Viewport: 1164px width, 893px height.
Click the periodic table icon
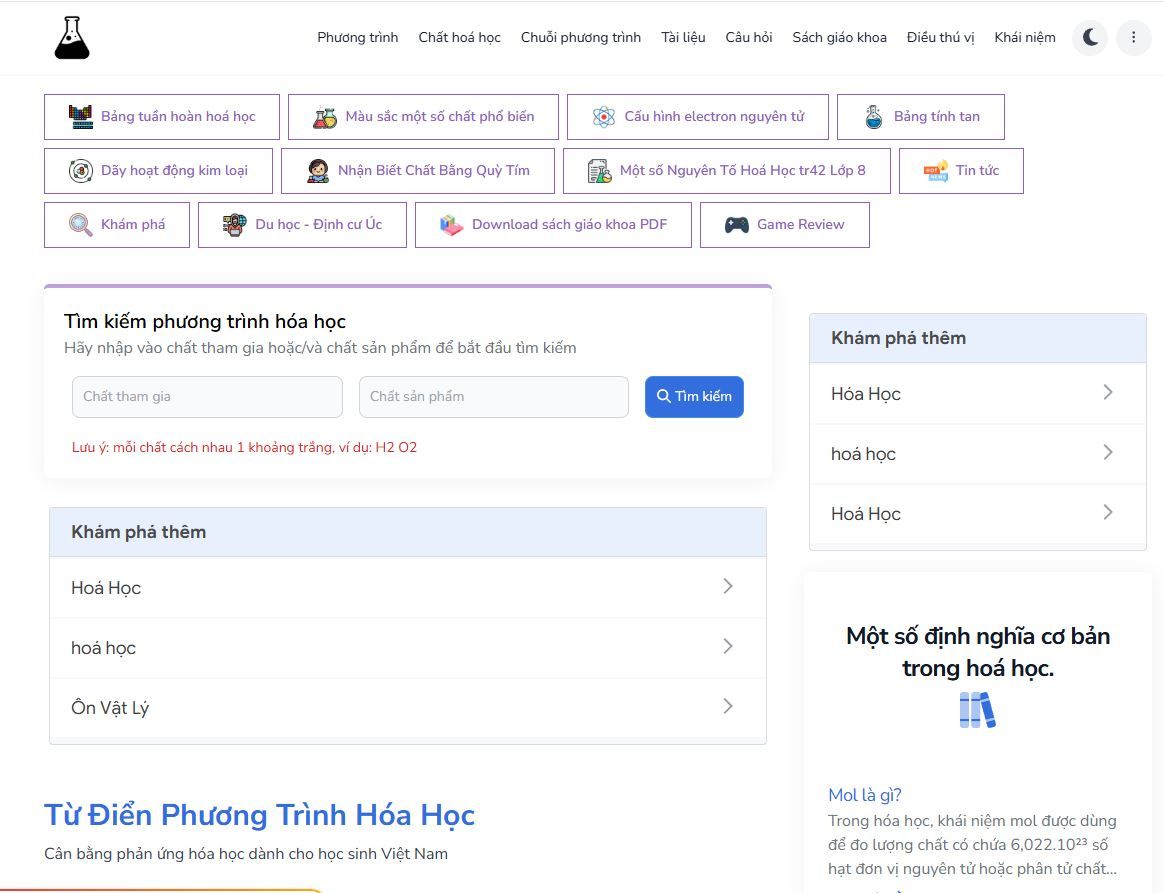pos(80,117)
